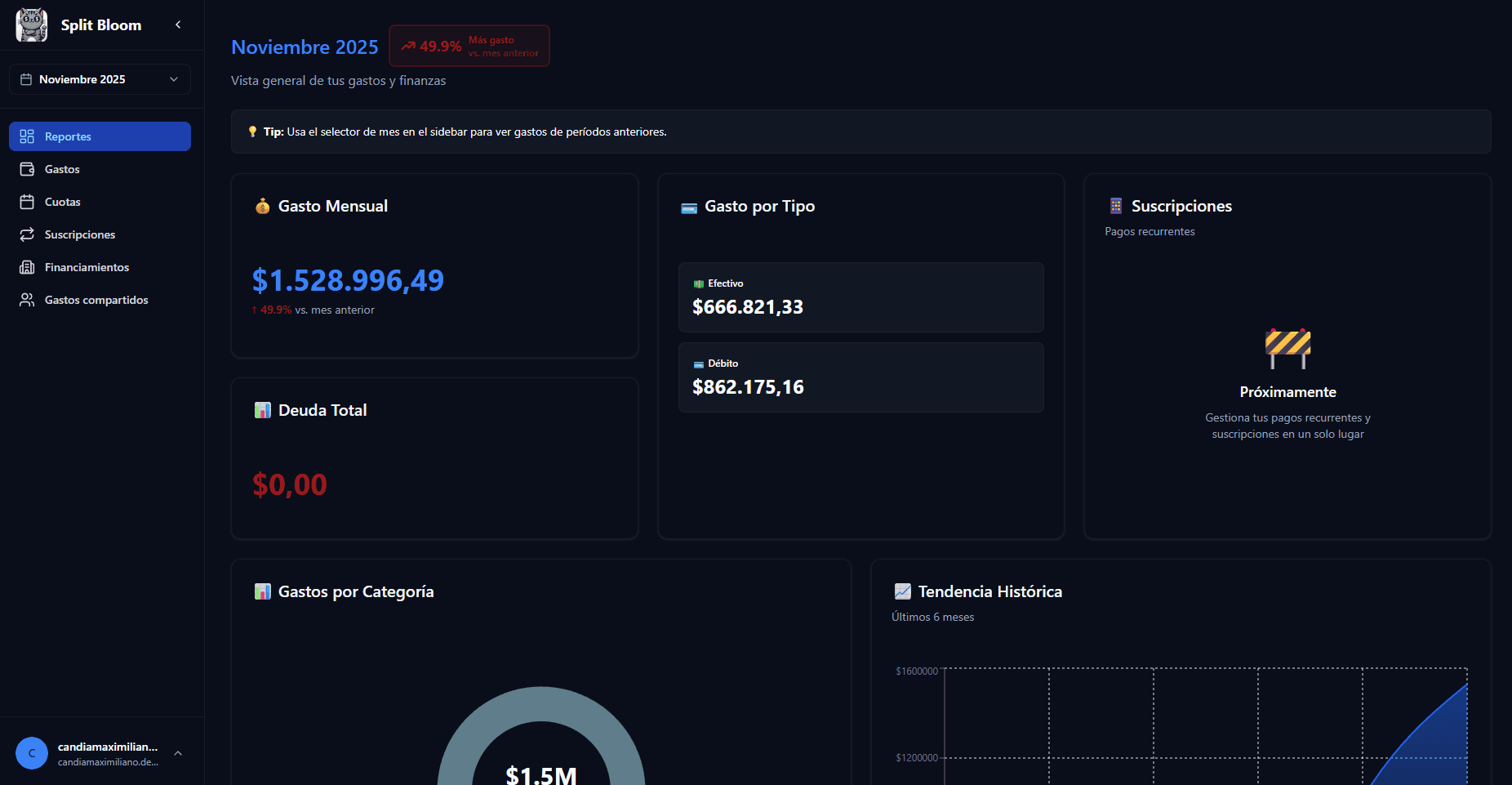The image size is (1512, 785).
Task: Click the construction barrier Próximamente icon
Action: click(x=1287, y=348)
